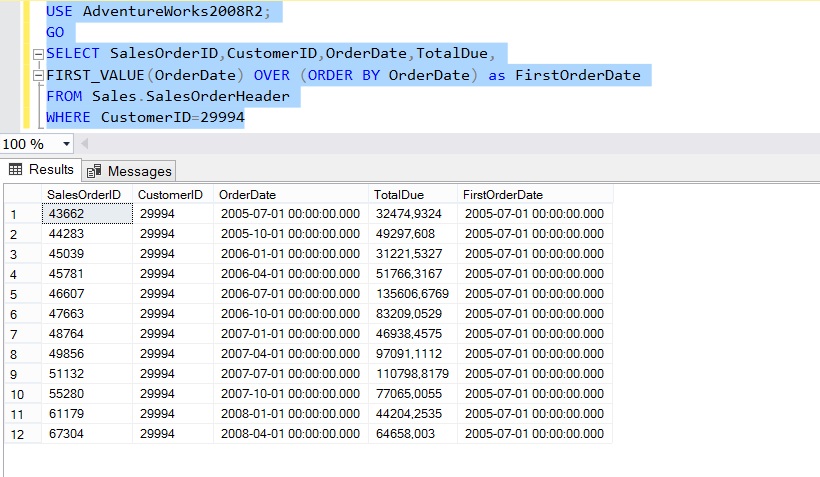The image size is (820, 477).
Task: Click TotalDue value 32474,9324
Action: click(413, 214)
